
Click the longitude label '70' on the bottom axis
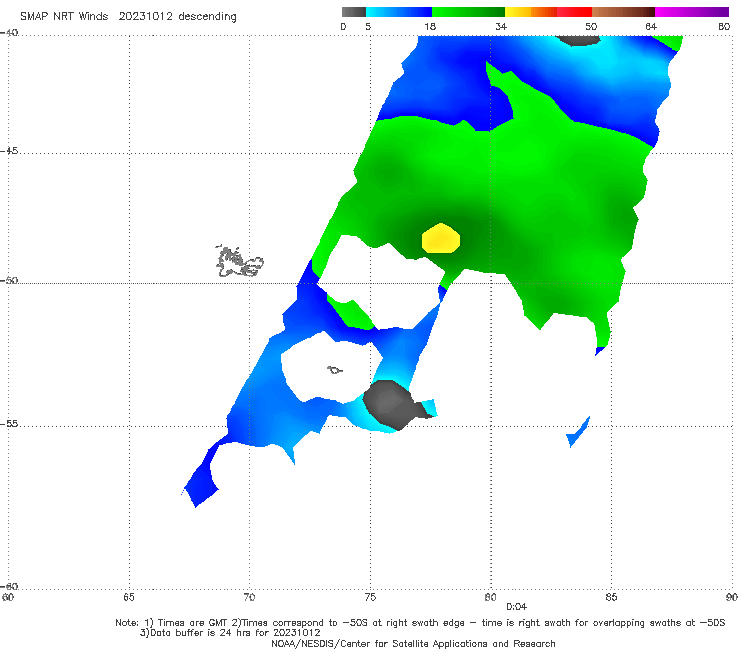(x=249, y=598)
